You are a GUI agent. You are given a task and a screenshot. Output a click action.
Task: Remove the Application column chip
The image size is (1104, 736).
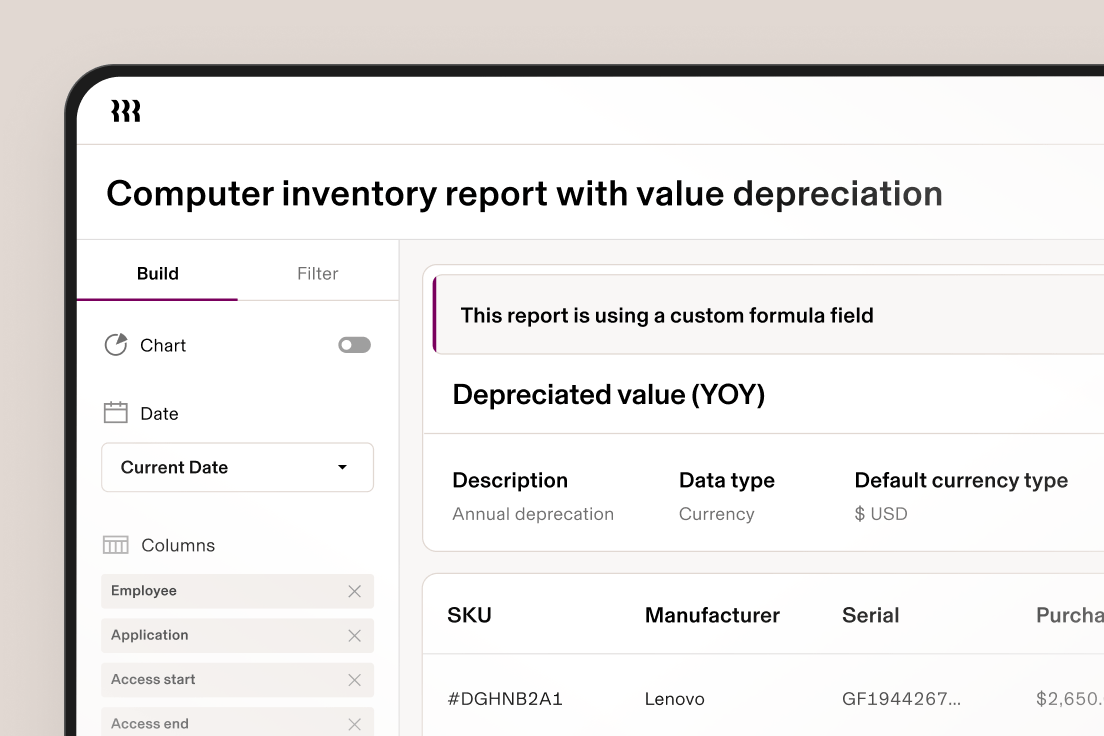[355, 635]
